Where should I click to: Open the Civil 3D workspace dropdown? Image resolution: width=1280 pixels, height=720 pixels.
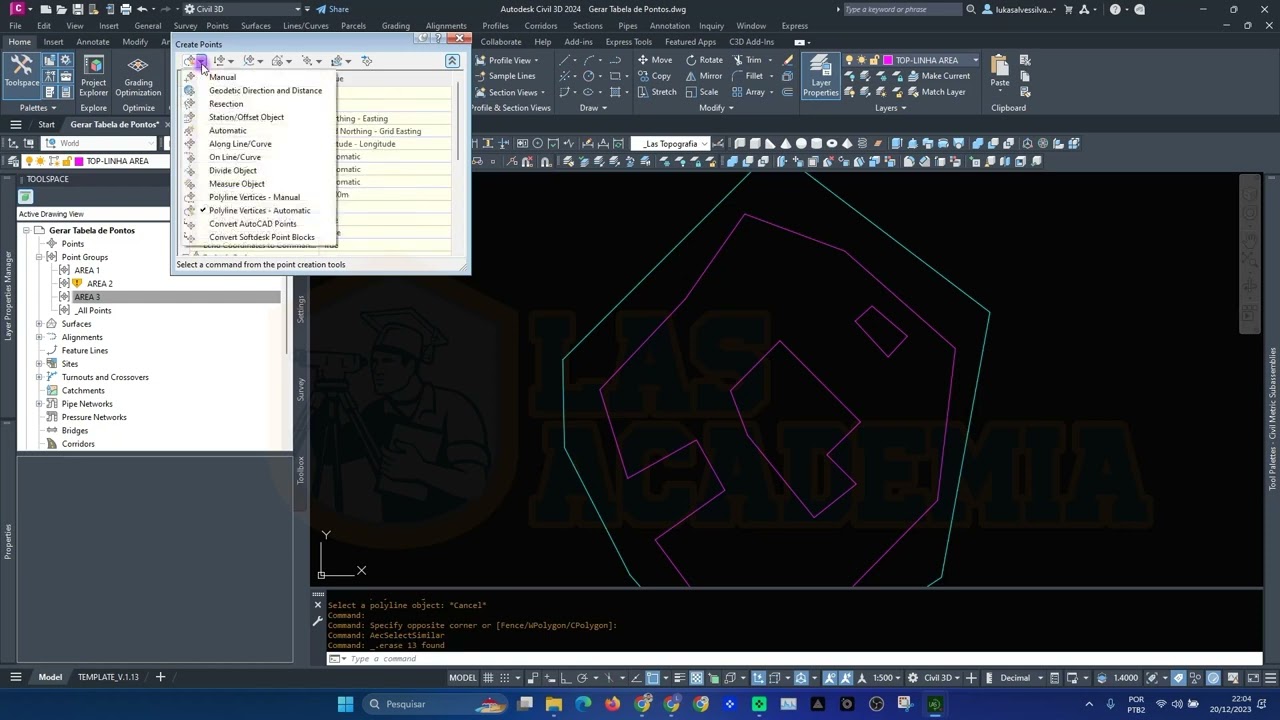[240, 9]
